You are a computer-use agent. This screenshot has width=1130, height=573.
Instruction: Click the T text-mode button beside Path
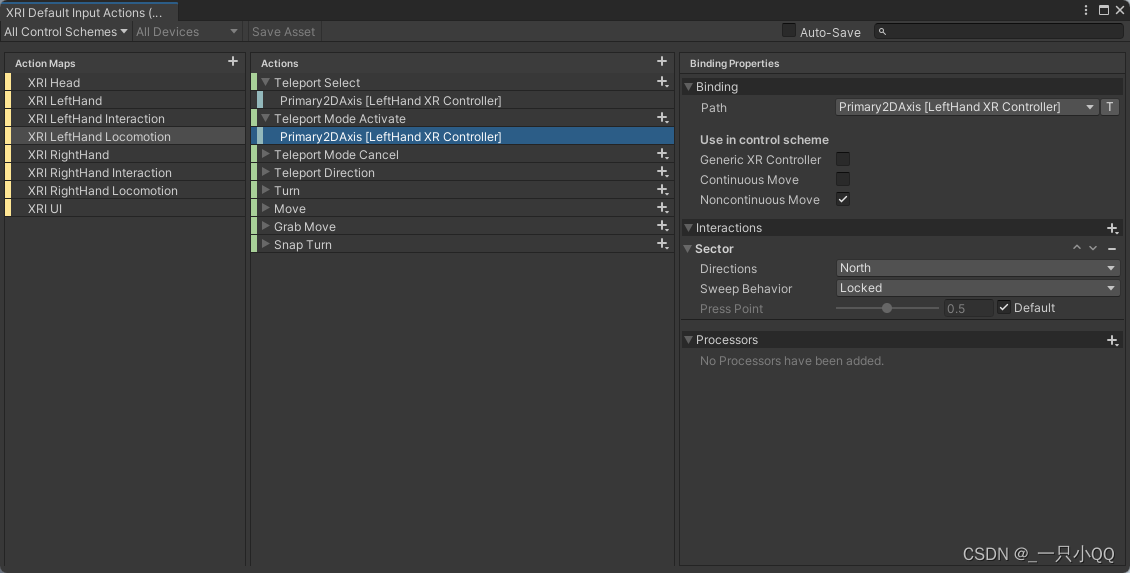(1110, 107)
